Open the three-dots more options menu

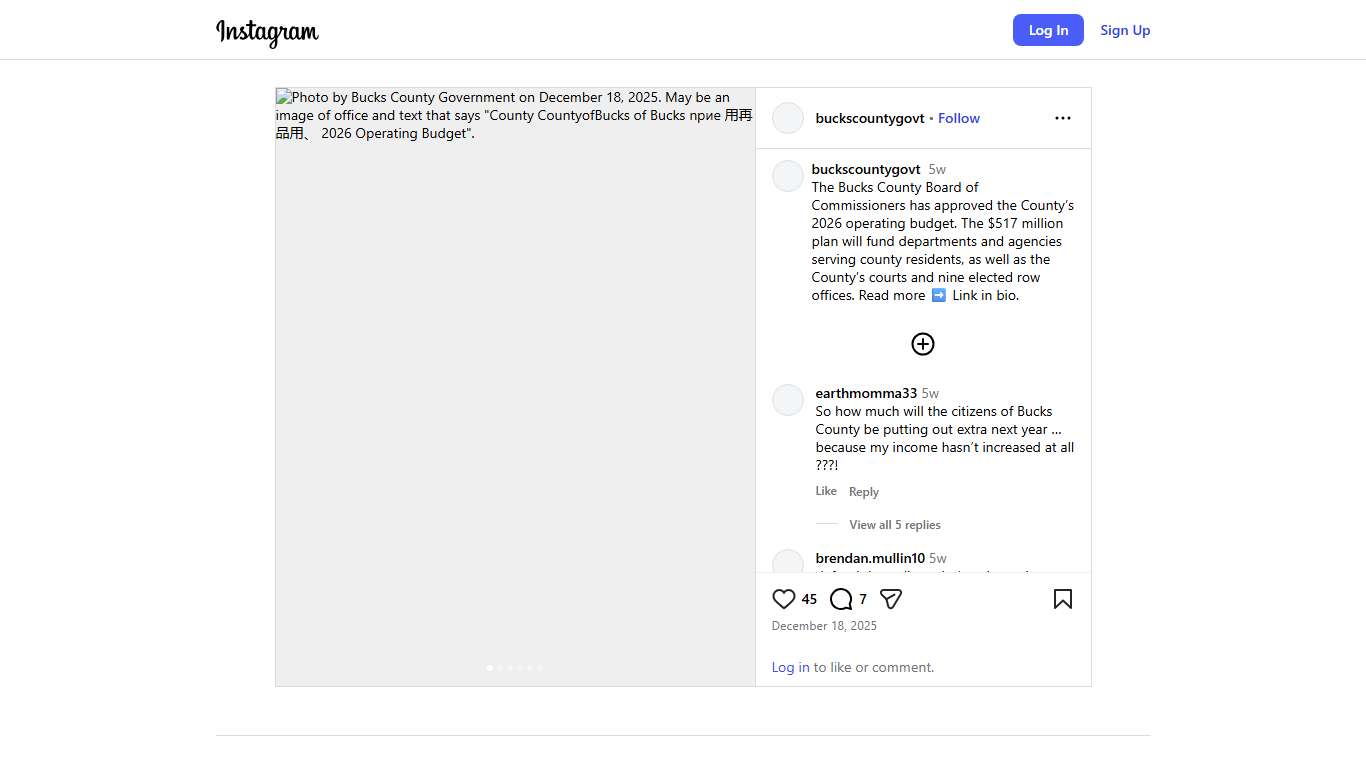pyautogui.click(x=1062, y=118)
